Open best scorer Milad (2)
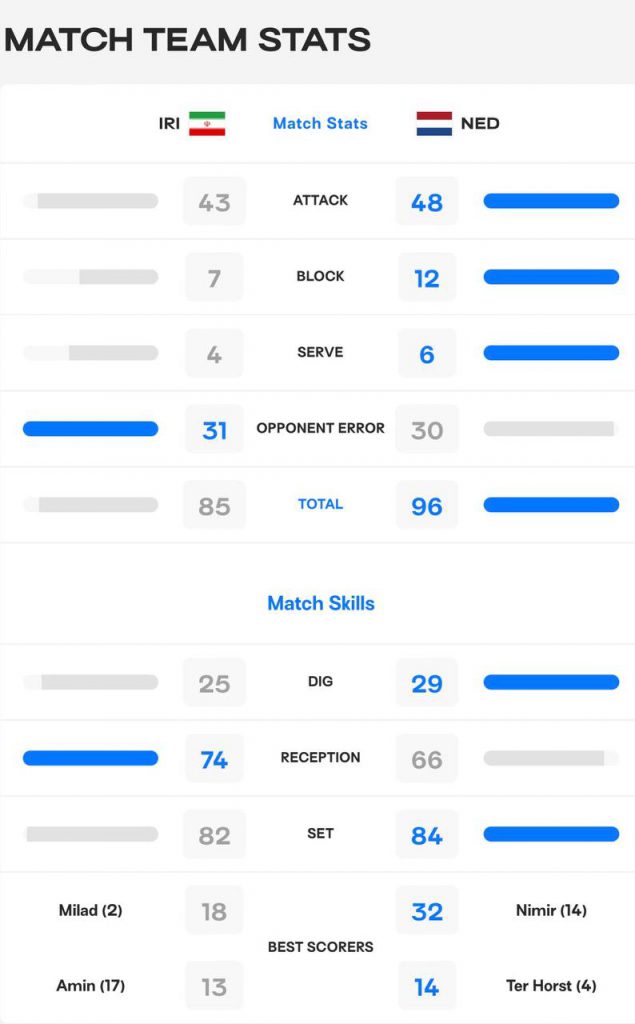Screen dimensions: 635x1024 91,910
